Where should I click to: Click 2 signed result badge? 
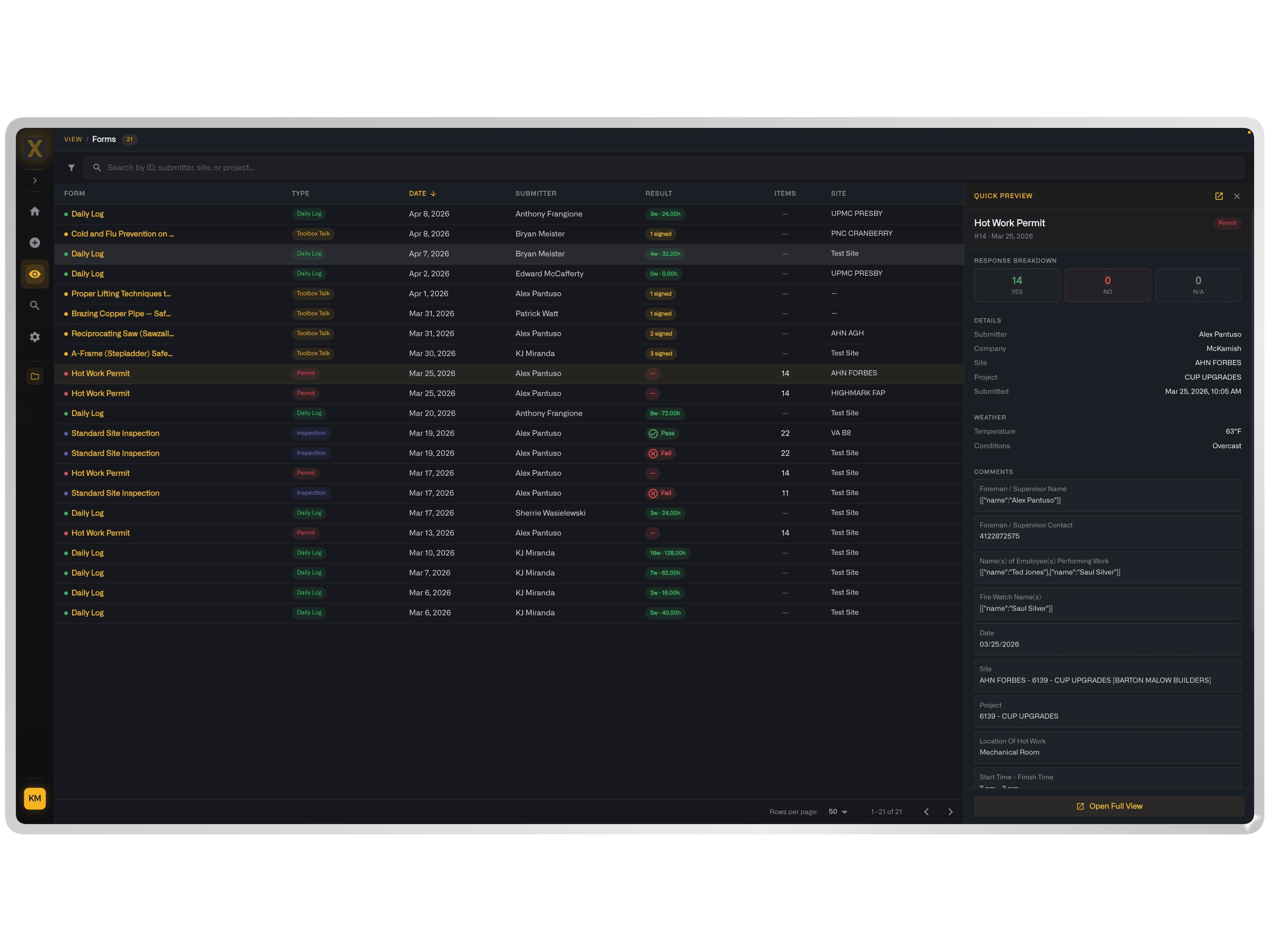coord(661,334)
